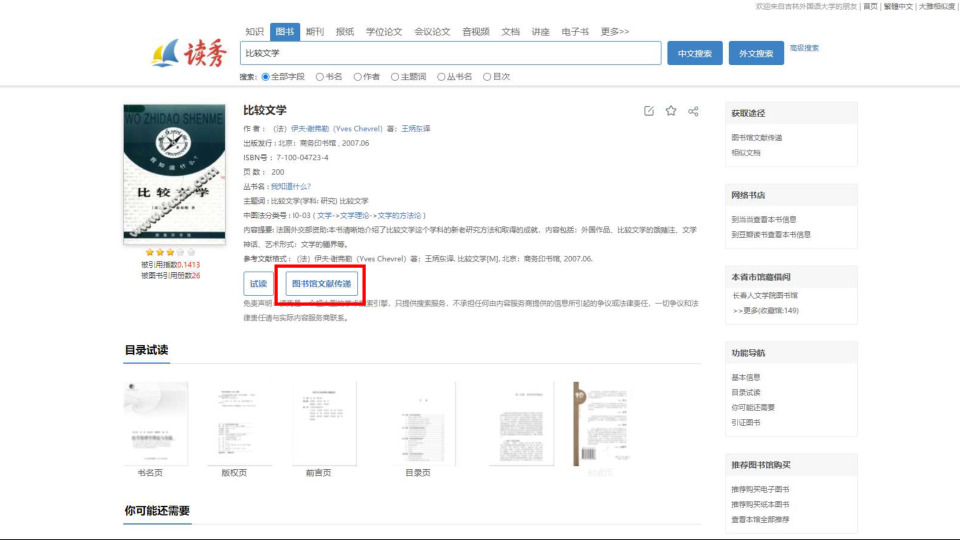Click the share icon beside the book title
Viewport: 960px width, 540px height.
(x=693, y=111)
